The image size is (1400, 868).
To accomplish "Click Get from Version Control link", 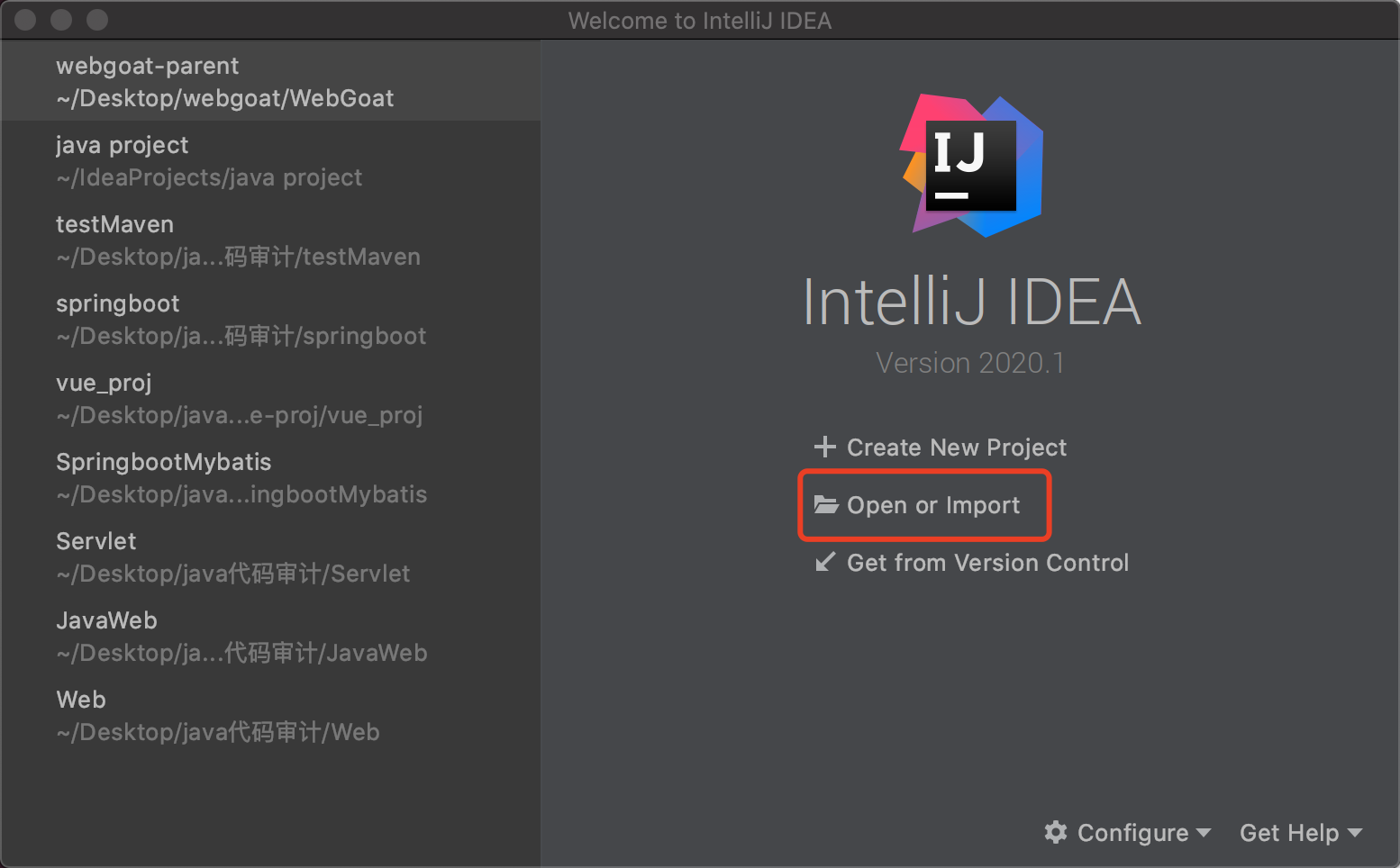I will tap(987, 563).
